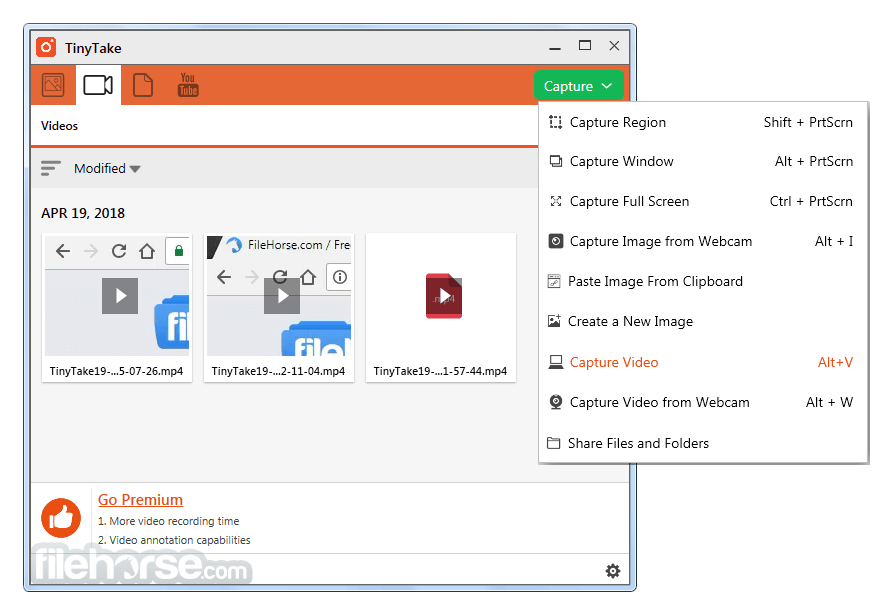Open the Modified sort dropdown
This screenshot has height=615, width=888.
[x=107, y=168]
